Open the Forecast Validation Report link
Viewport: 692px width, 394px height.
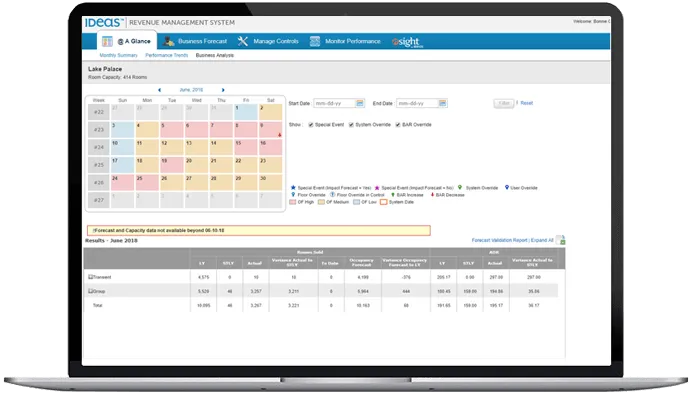(x=500, y=240)
